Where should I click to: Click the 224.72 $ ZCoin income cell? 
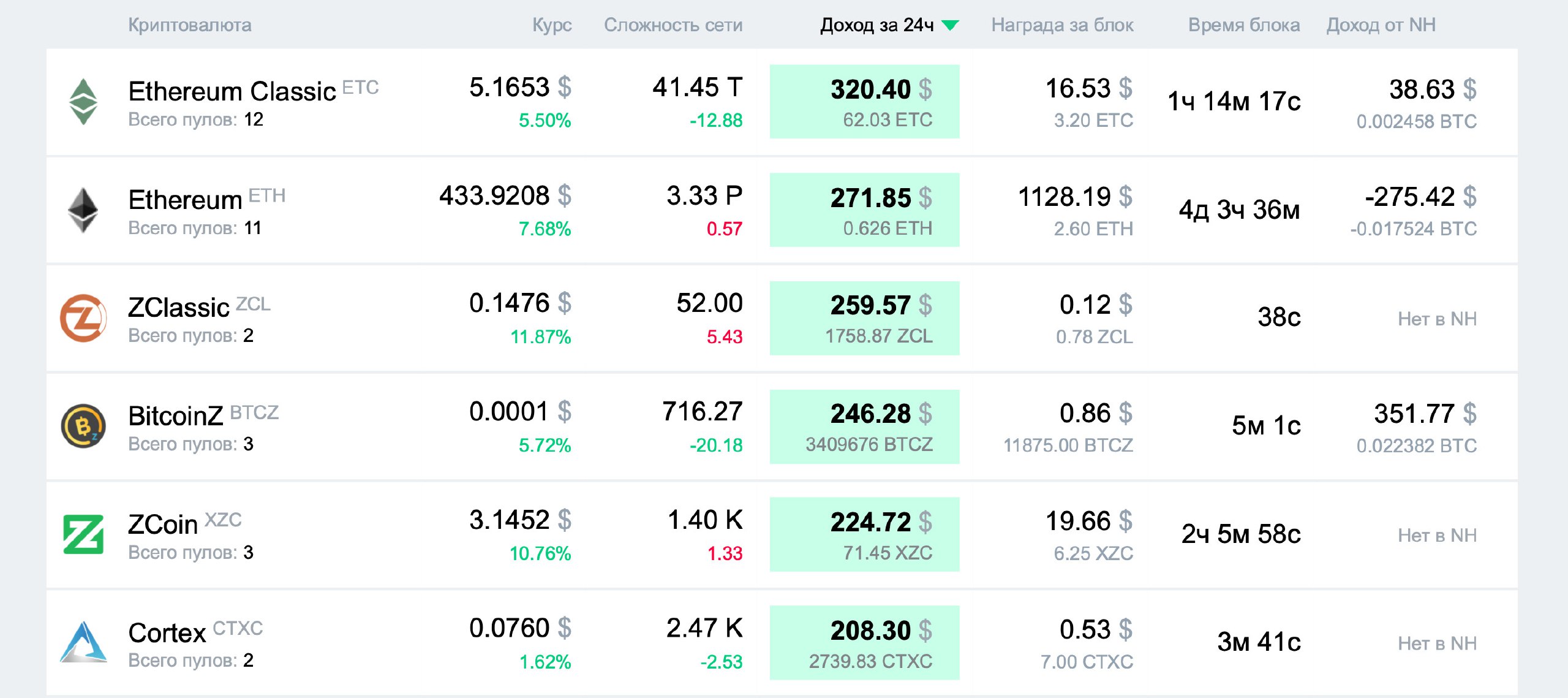[x=864, y=534]
